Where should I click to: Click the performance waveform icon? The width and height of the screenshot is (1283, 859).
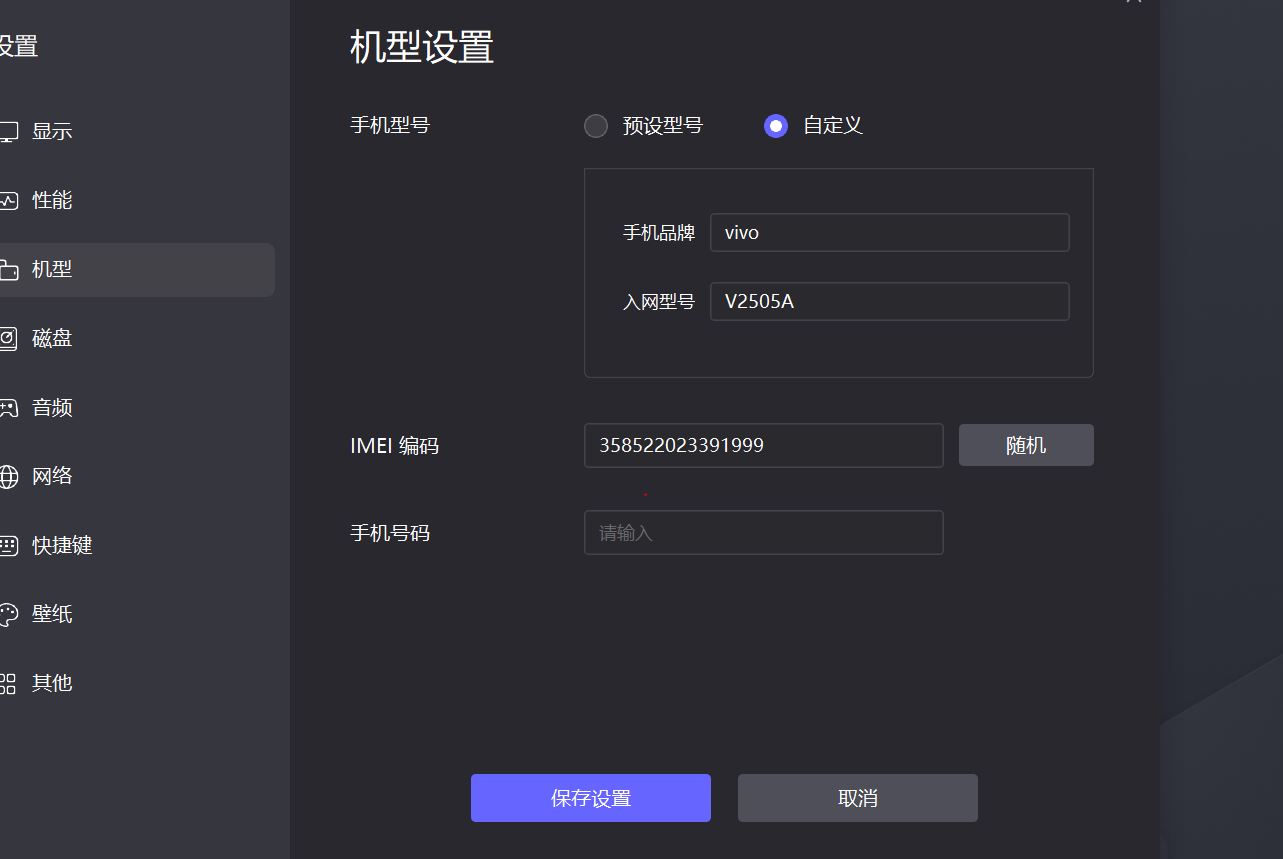pos(8,200)
